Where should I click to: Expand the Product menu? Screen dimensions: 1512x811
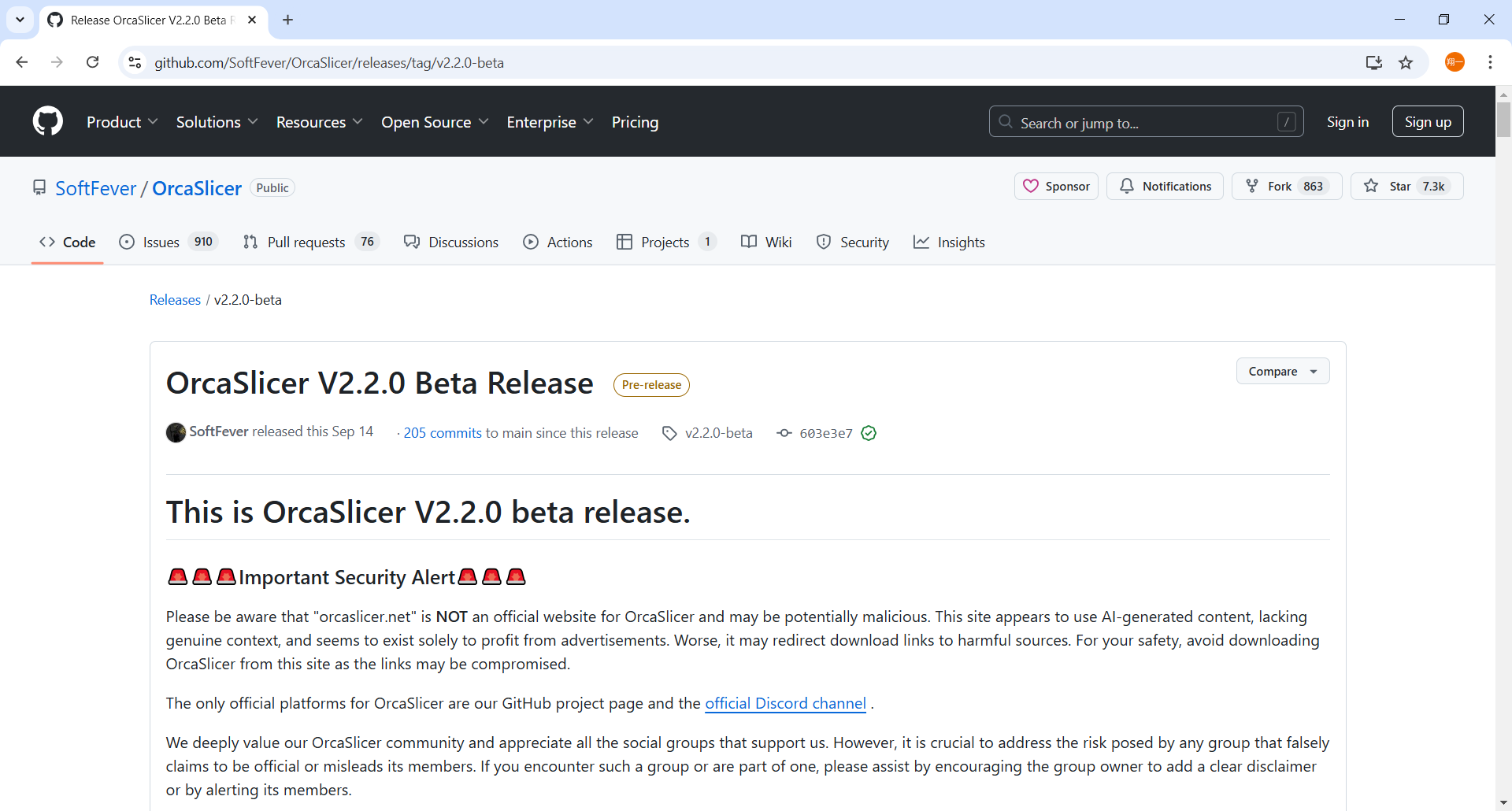tap(122, 121)
